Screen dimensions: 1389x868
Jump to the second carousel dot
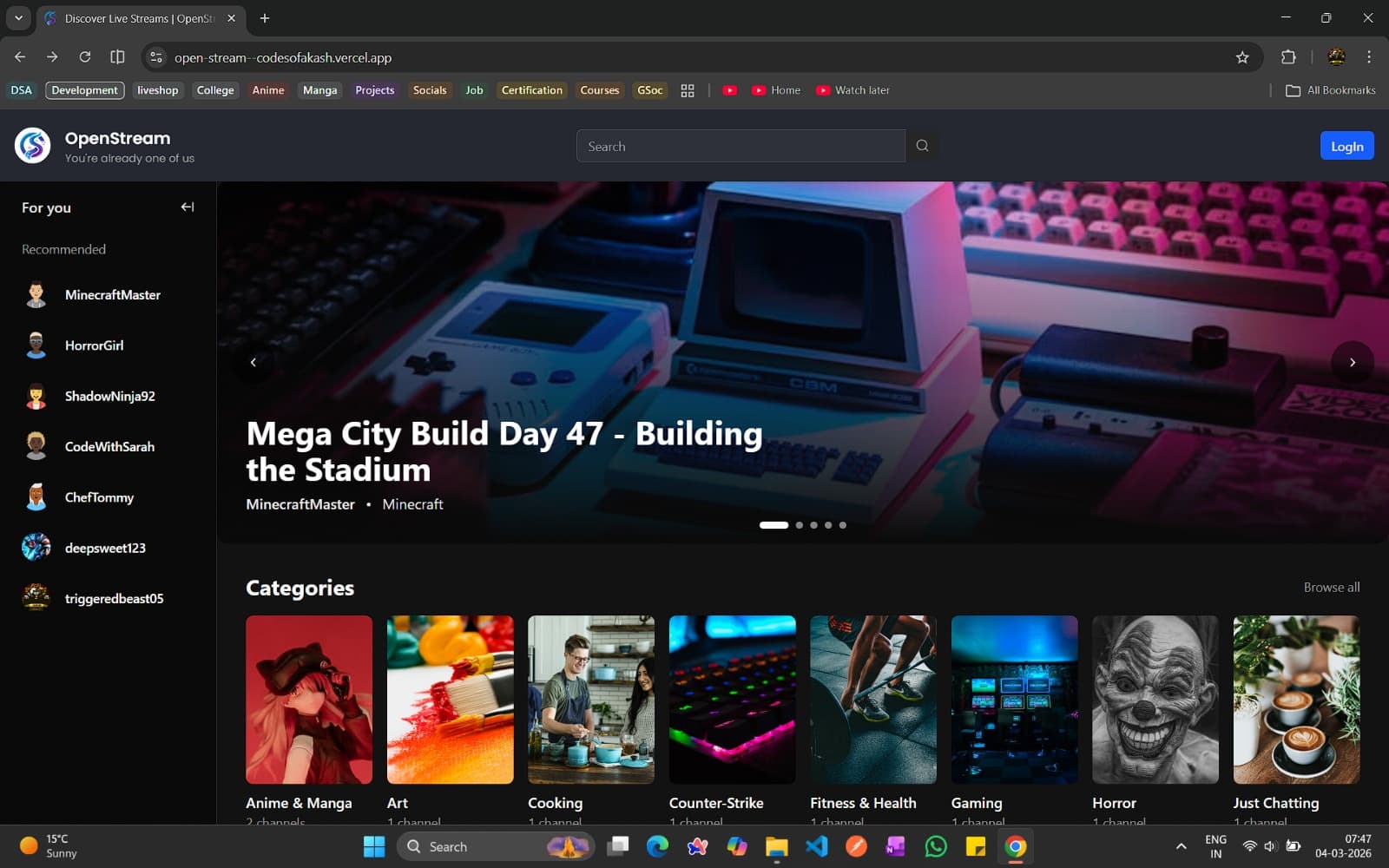point(800,525)
